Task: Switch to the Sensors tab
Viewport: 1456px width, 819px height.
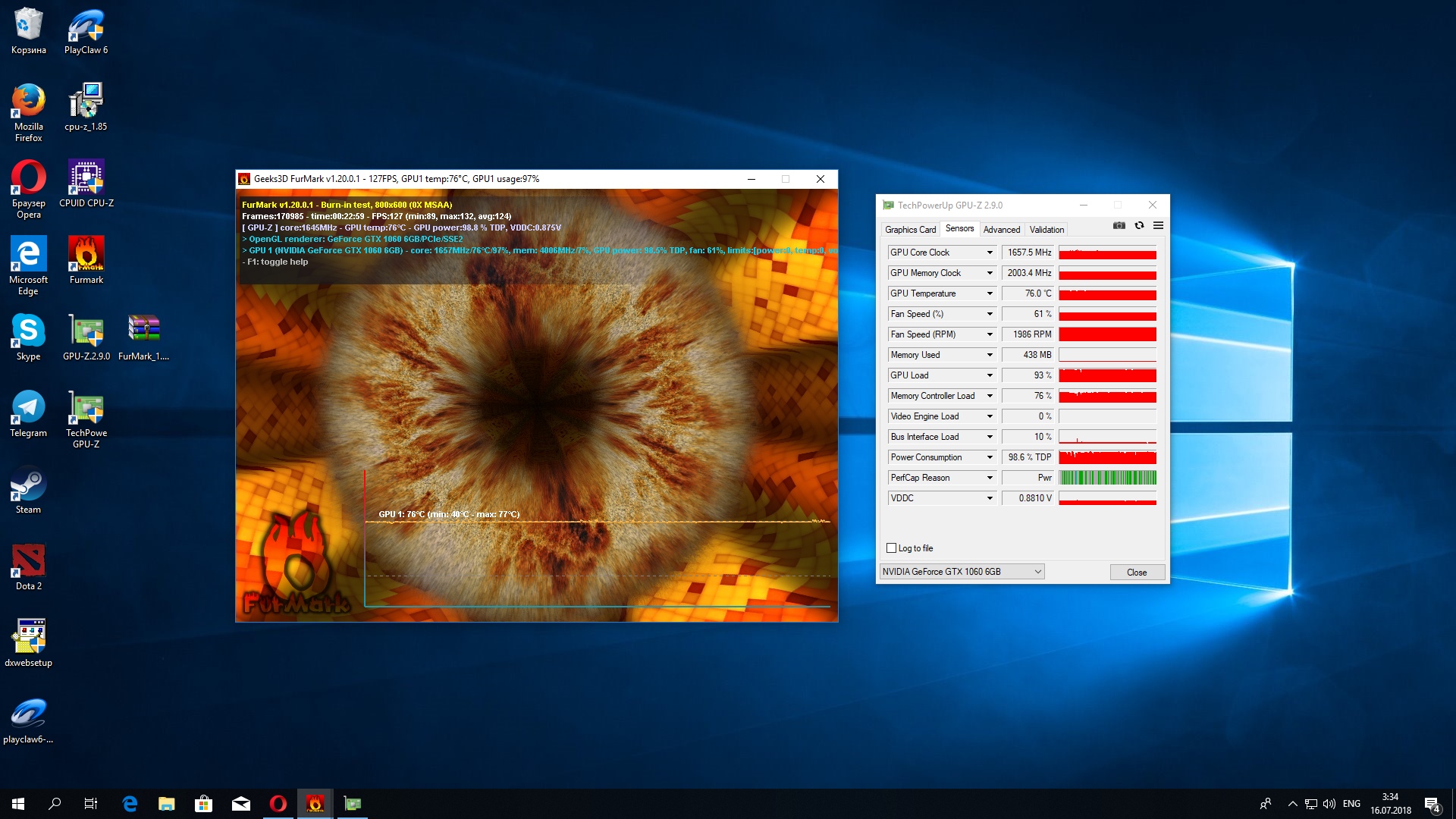Action: [x=959, y=228]
